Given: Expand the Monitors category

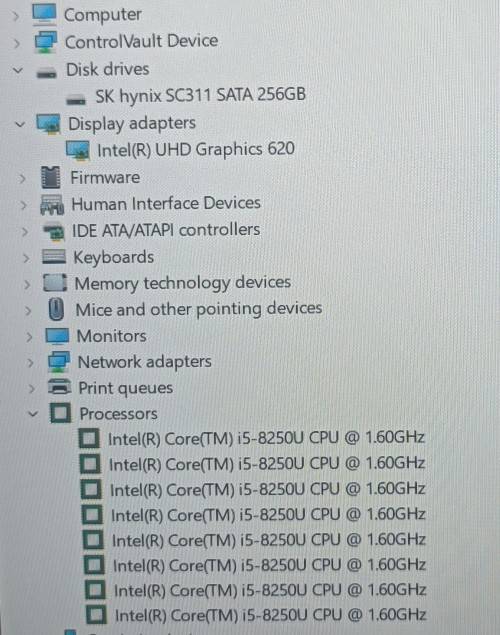Looking at the screenshot, I should tap(29, 337).
